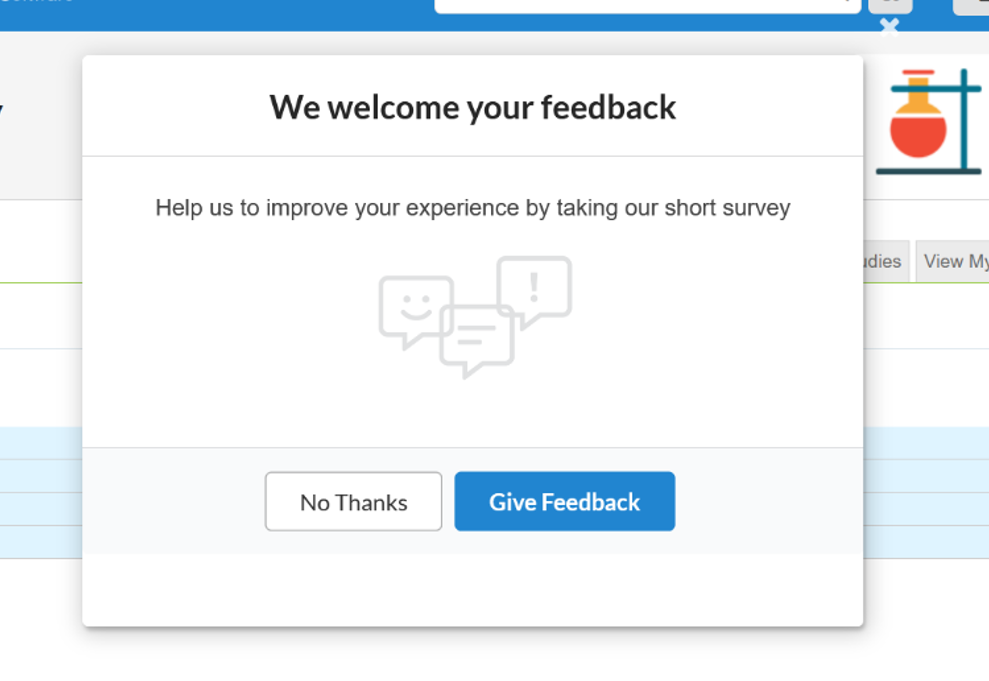Click the short survey help text
Screen dimensions: 989x681
click(472, 208)
